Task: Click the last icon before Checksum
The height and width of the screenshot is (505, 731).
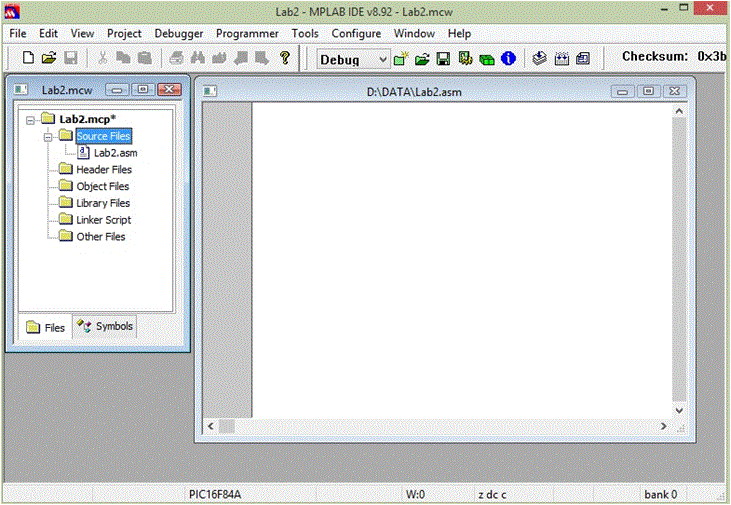Action: click(583, 59)
